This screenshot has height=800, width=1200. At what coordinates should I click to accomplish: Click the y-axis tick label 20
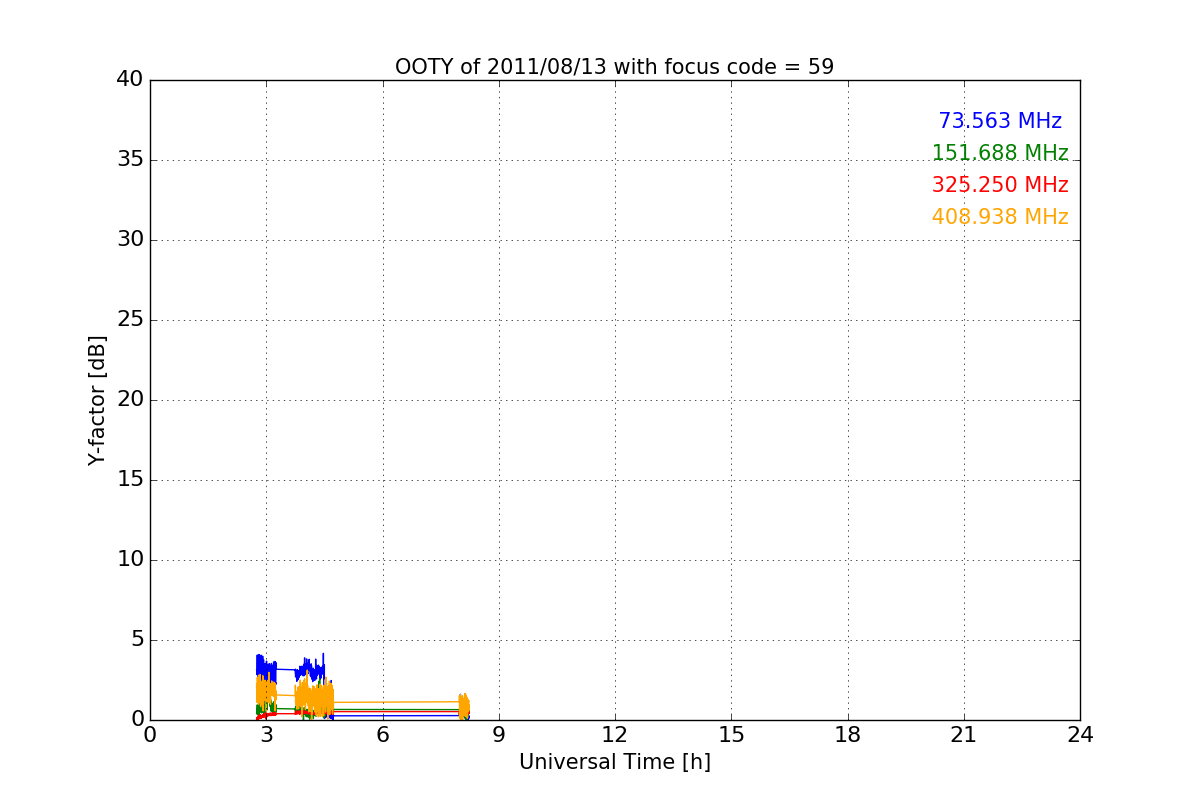(x=130, y=400)
